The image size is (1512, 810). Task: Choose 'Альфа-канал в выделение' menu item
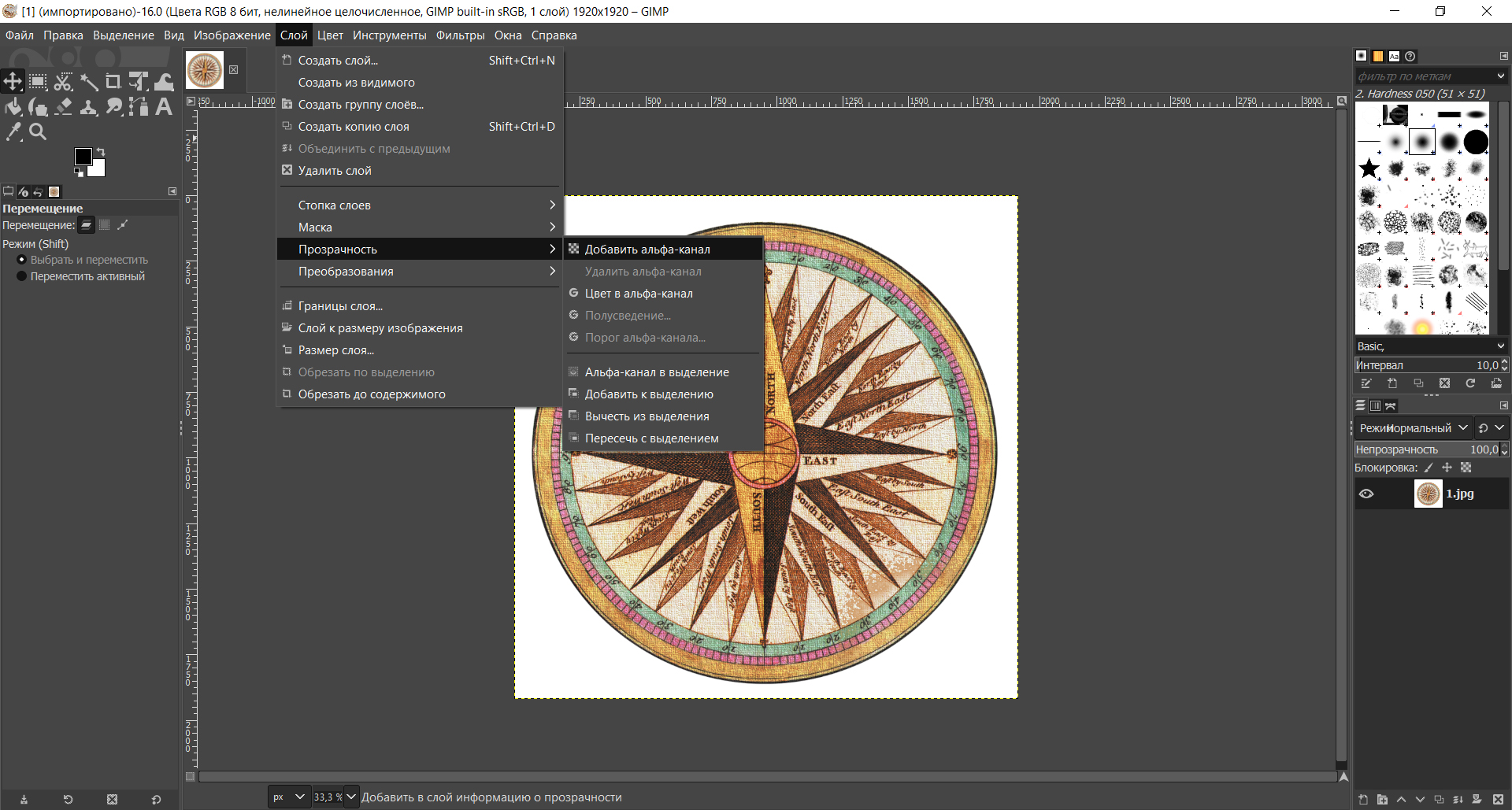(663, 372)
